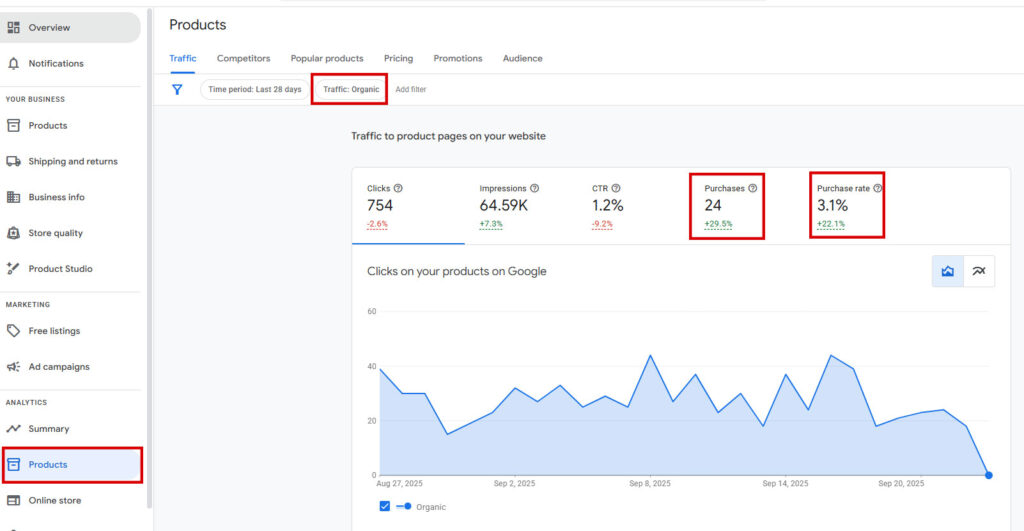Select the Purchases metric card
Screen dimensions: 1024x531
[x=727, y=205]
